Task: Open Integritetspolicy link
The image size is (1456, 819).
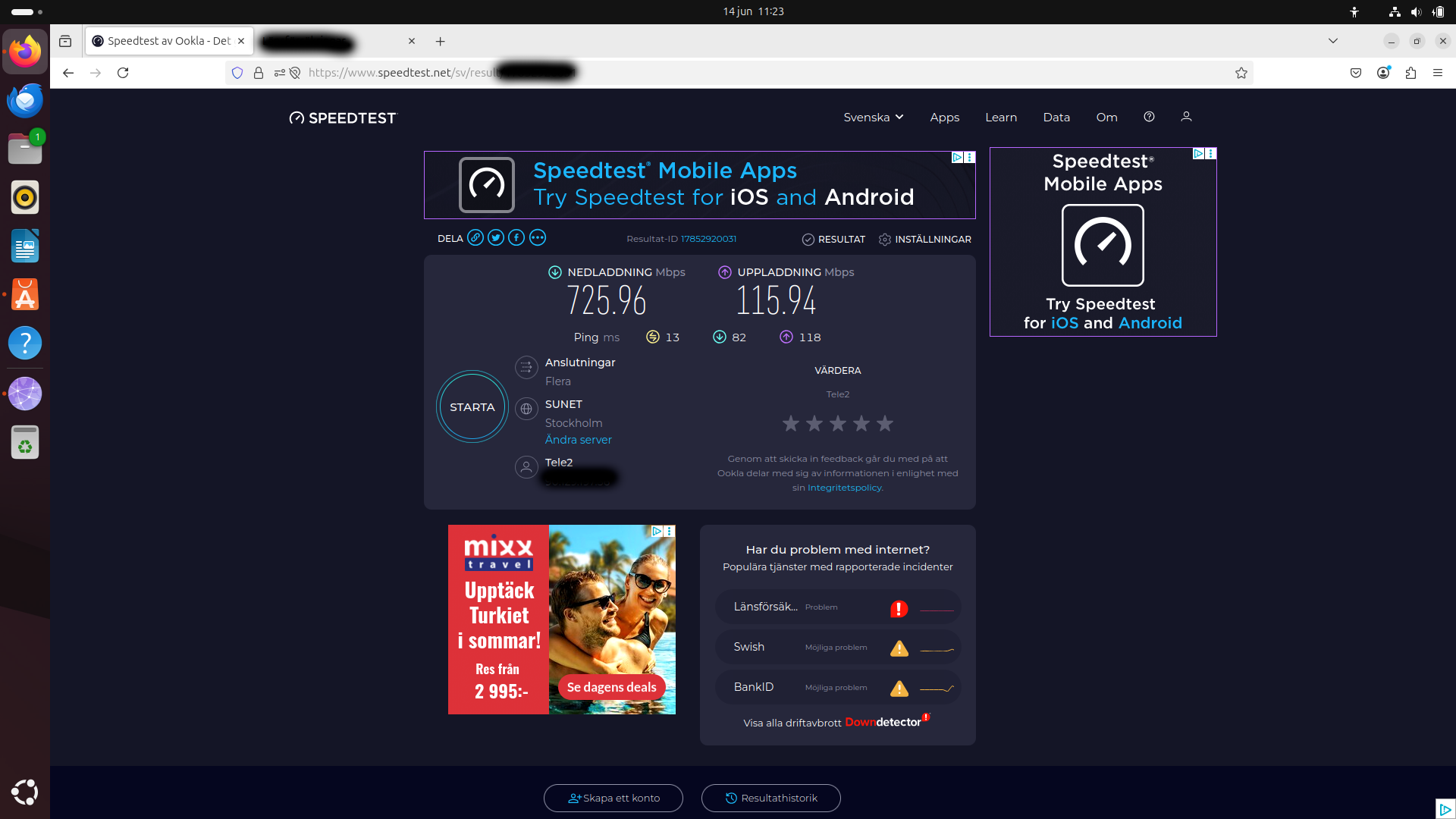Action: pyautogui.click(x=845, y=488)
